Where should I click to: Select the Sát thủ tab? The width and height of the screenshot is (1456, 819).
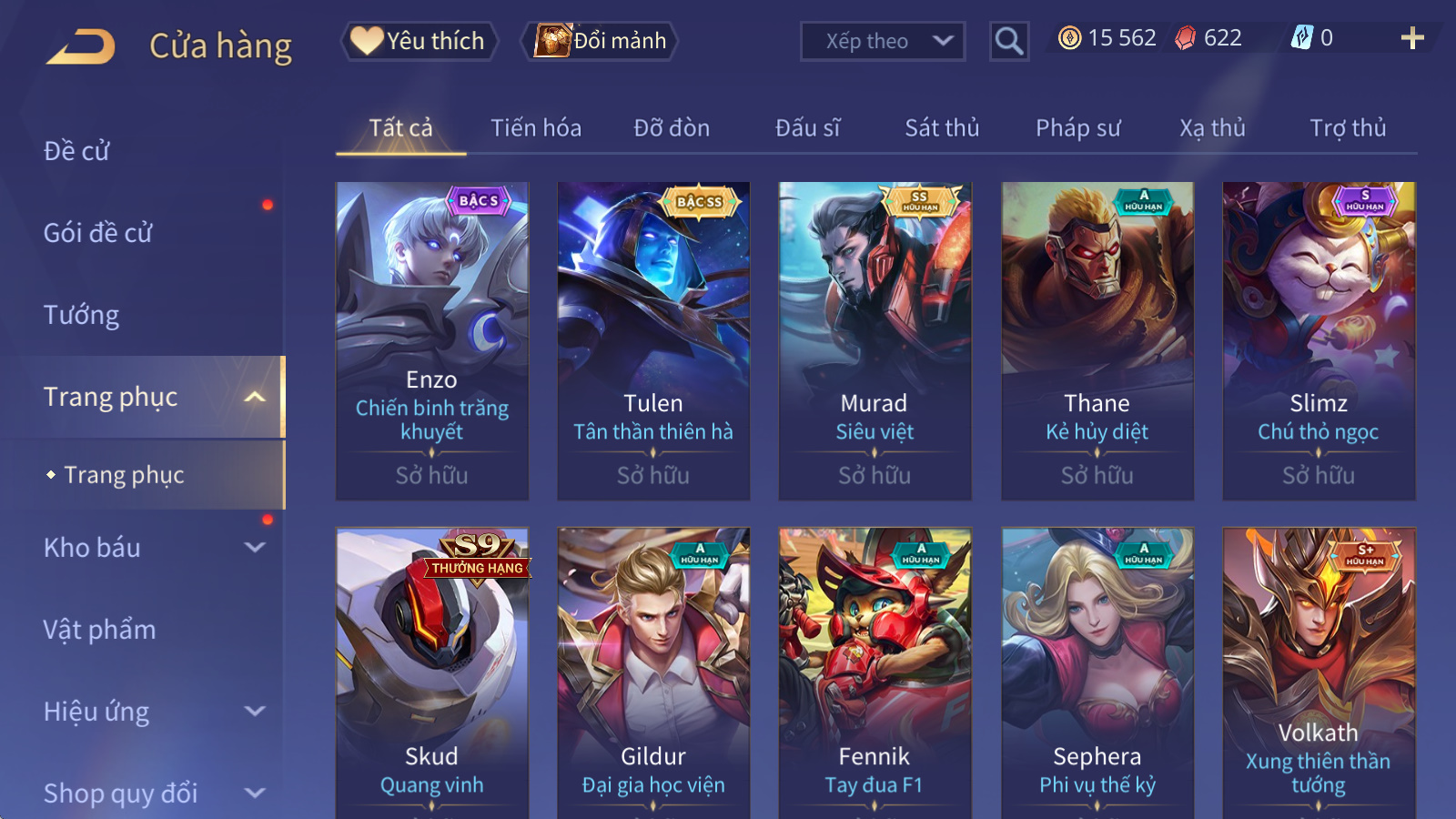point(942,128)
